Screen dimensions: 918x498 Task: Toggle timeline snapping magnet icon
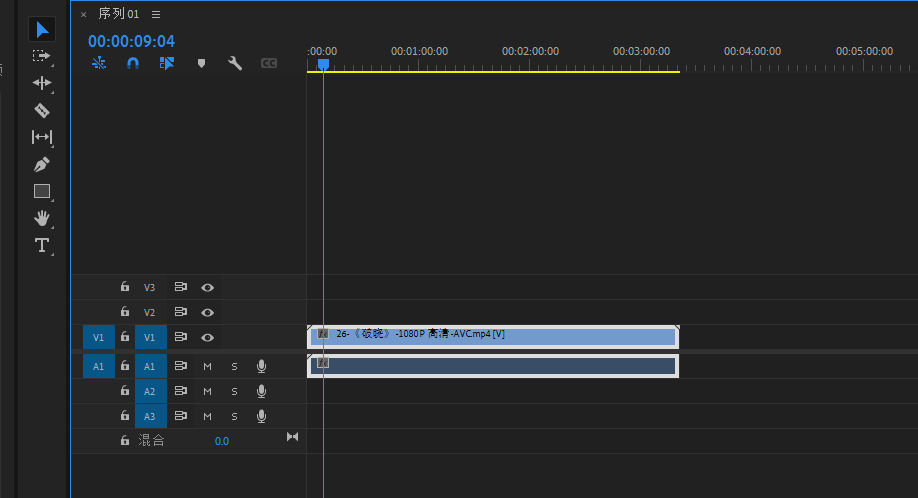tap(133, 63)
